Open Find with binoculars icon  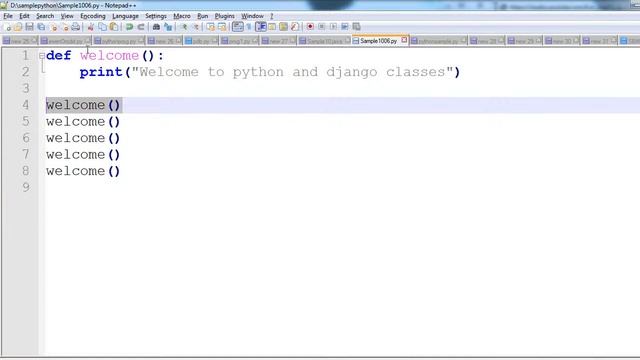(x=156, y=27)
